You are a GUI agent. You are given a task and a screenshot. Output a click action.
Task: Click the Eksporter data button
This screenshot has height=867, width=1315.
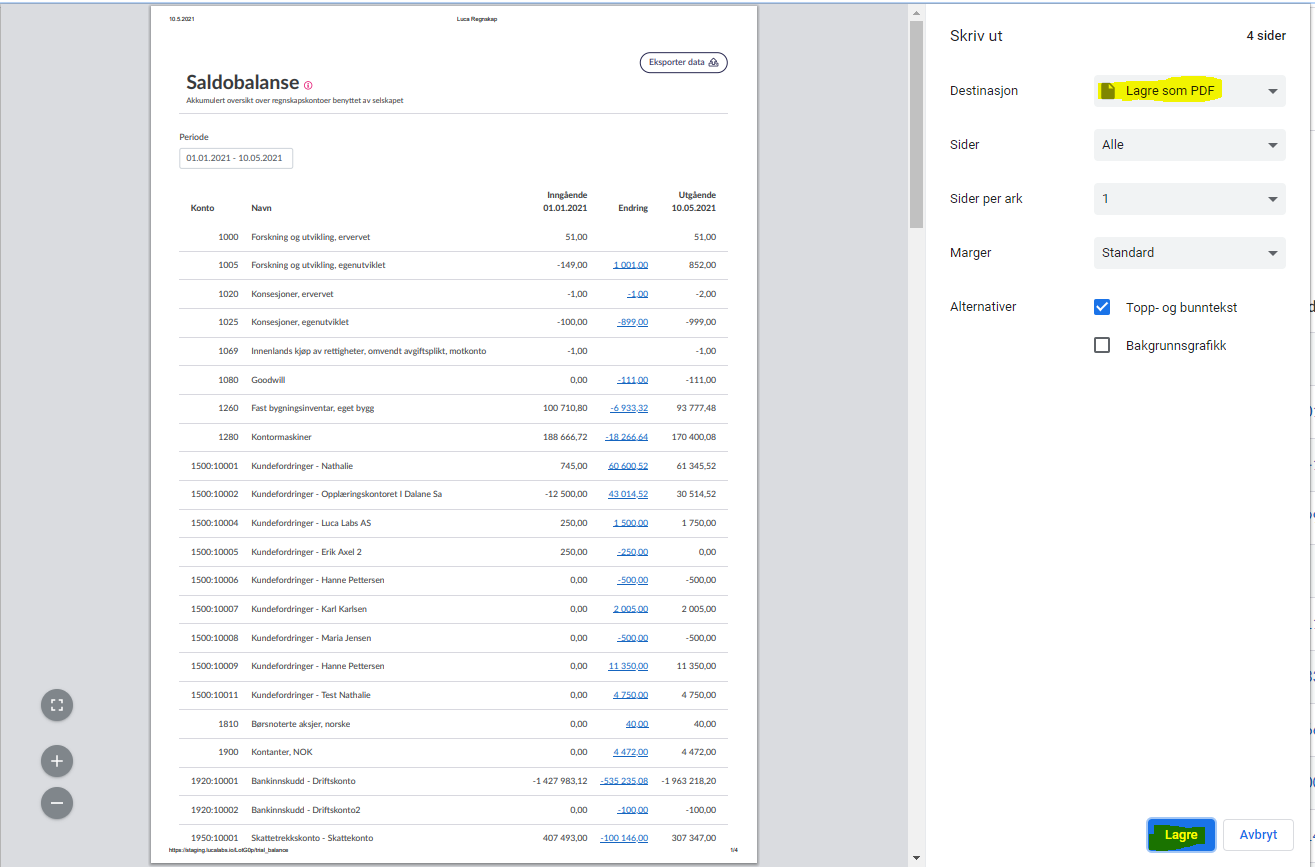pos(683,62)
